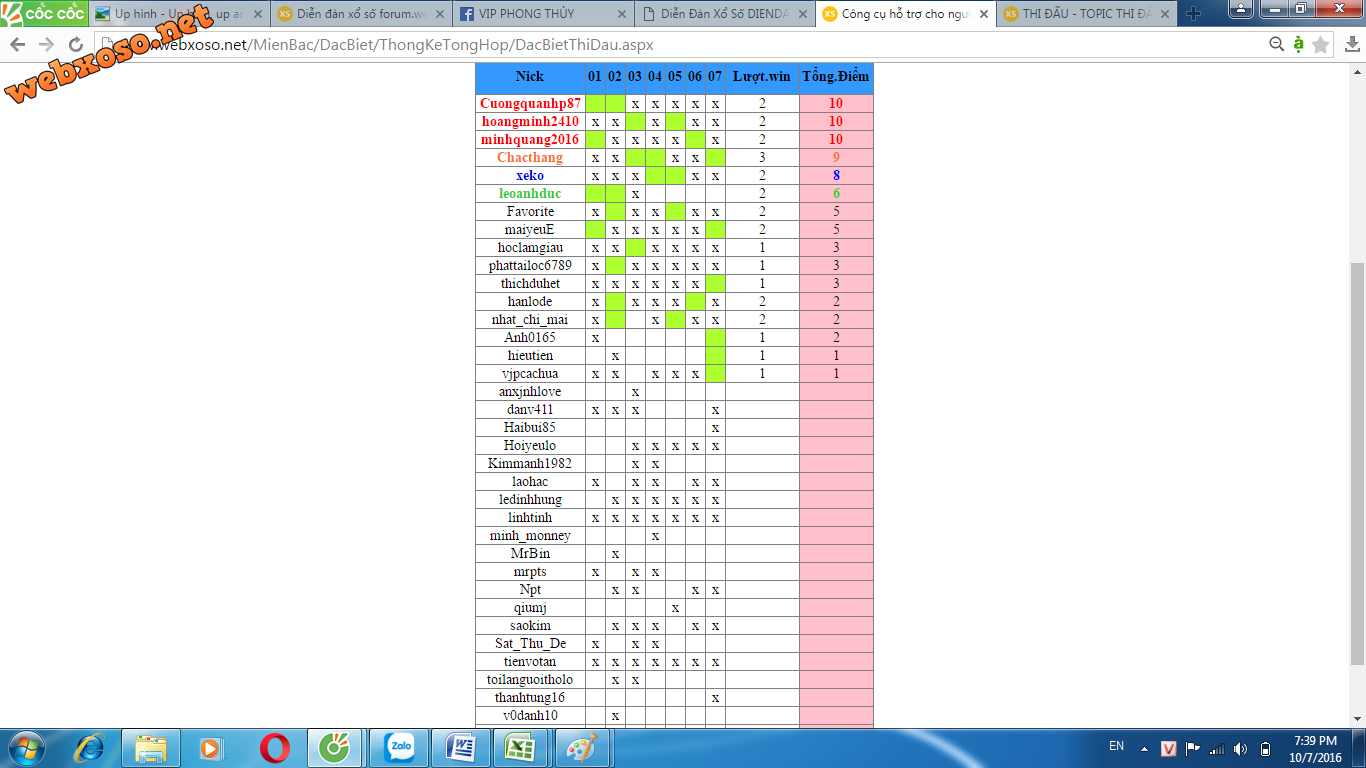This screenshot has height=768, width=1366.
Task: Open the EN input language selector
Action: (1116, 746)
